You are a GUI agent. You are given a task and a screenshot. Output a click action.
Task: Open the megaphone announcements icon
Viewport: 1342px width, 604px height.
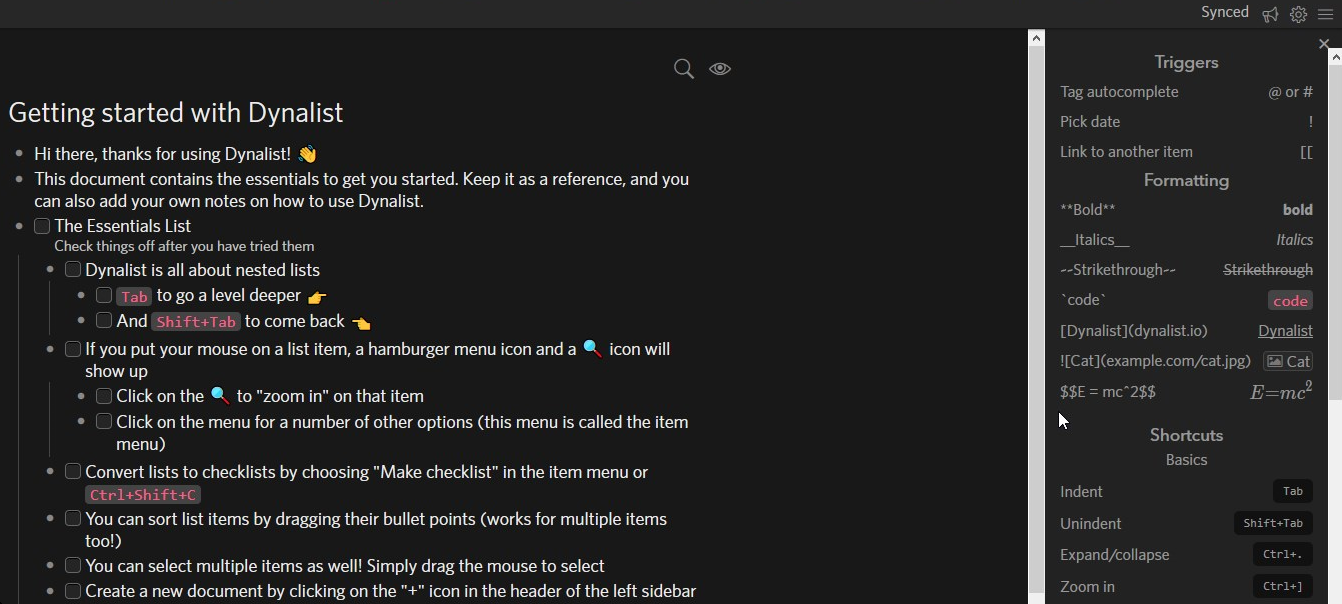pyautogui.click(x=1270, y=14)
